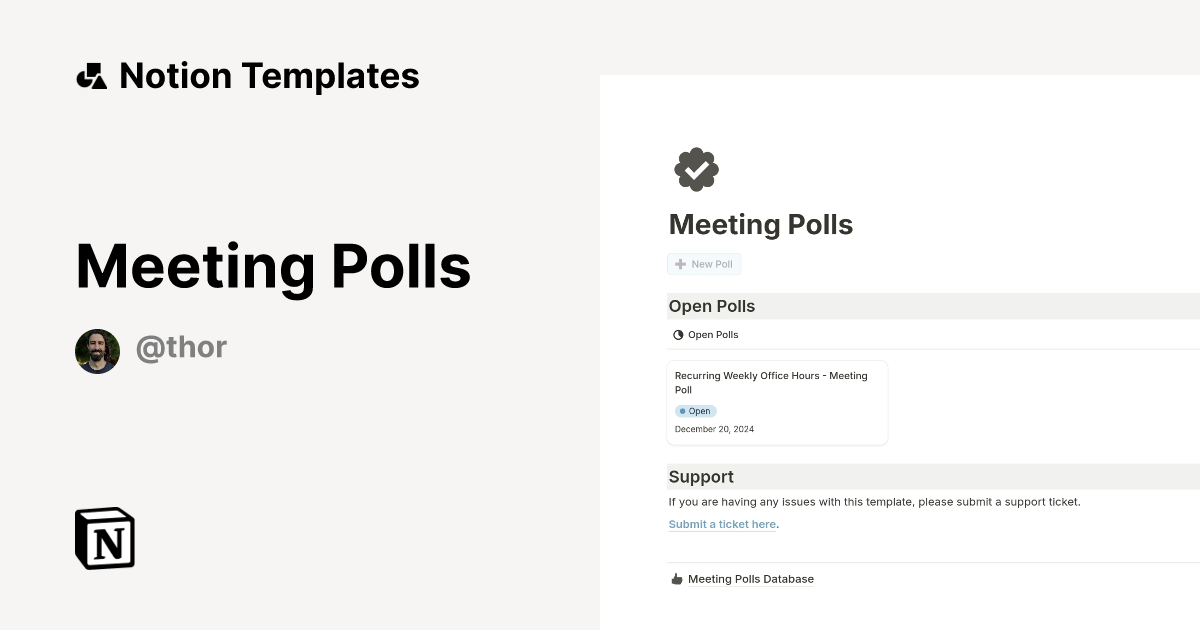Toggle the Open status tag on the poll
Image resolution: width=1200 pixels, height=630 pixels.
[696, 411]
